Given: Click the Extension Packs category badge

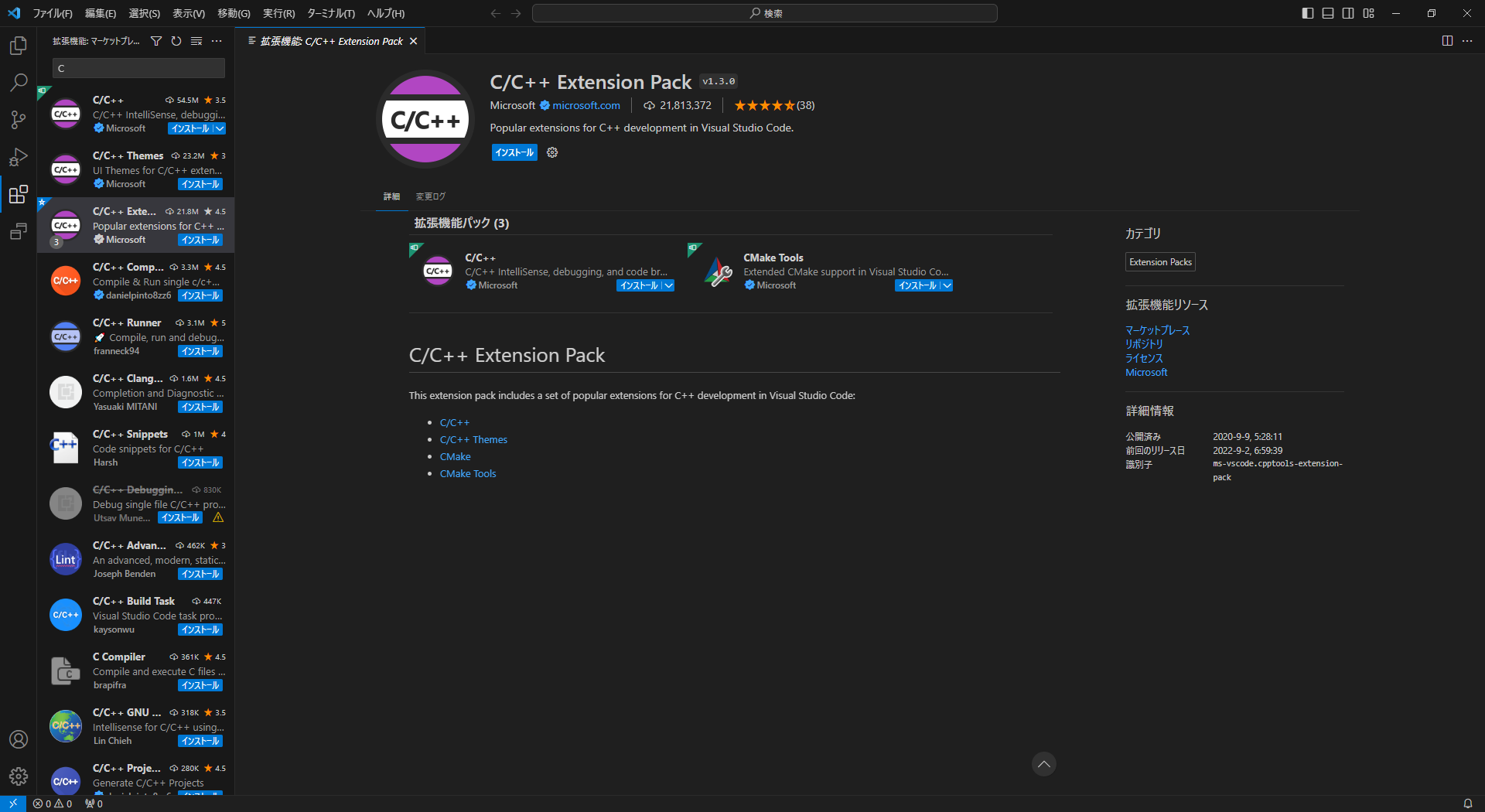Looking at the screenshot, I should click(1160, 262).
